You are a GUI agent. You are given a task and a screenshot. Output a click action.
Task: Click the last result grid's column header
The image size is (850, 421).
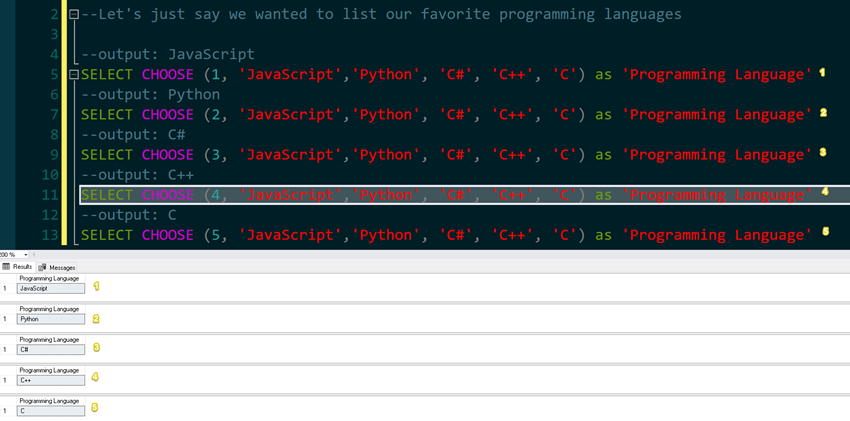[50, 401]
